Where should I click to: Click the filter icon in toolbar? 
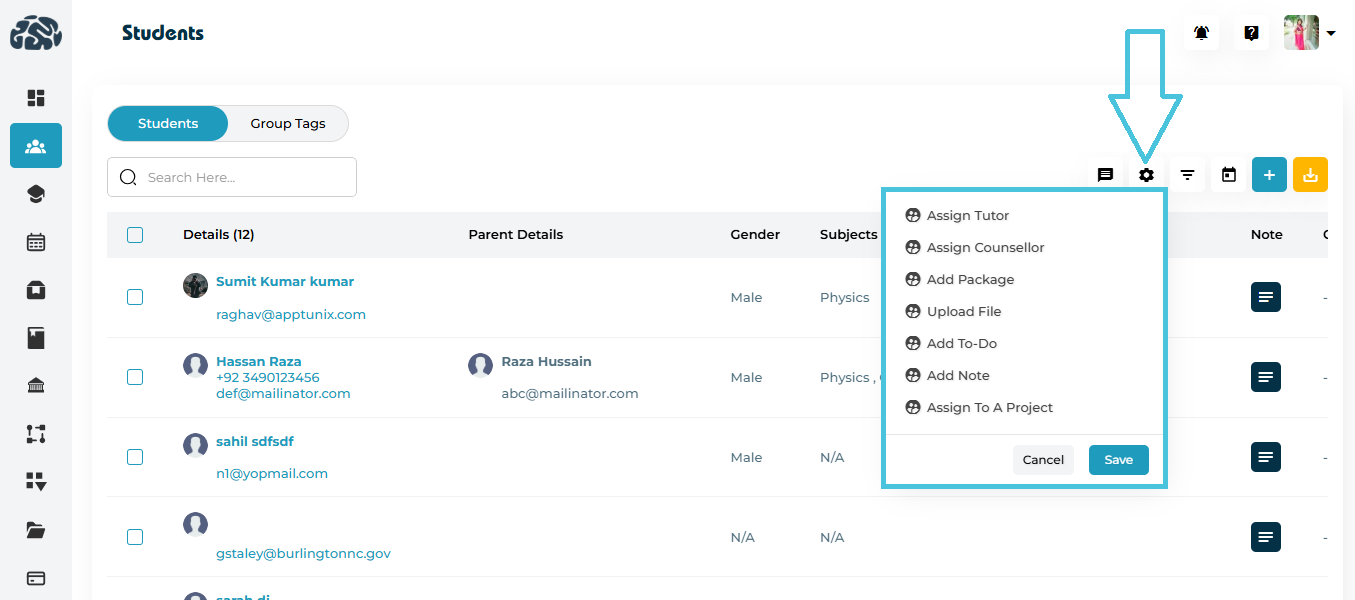pos(1187,175)
